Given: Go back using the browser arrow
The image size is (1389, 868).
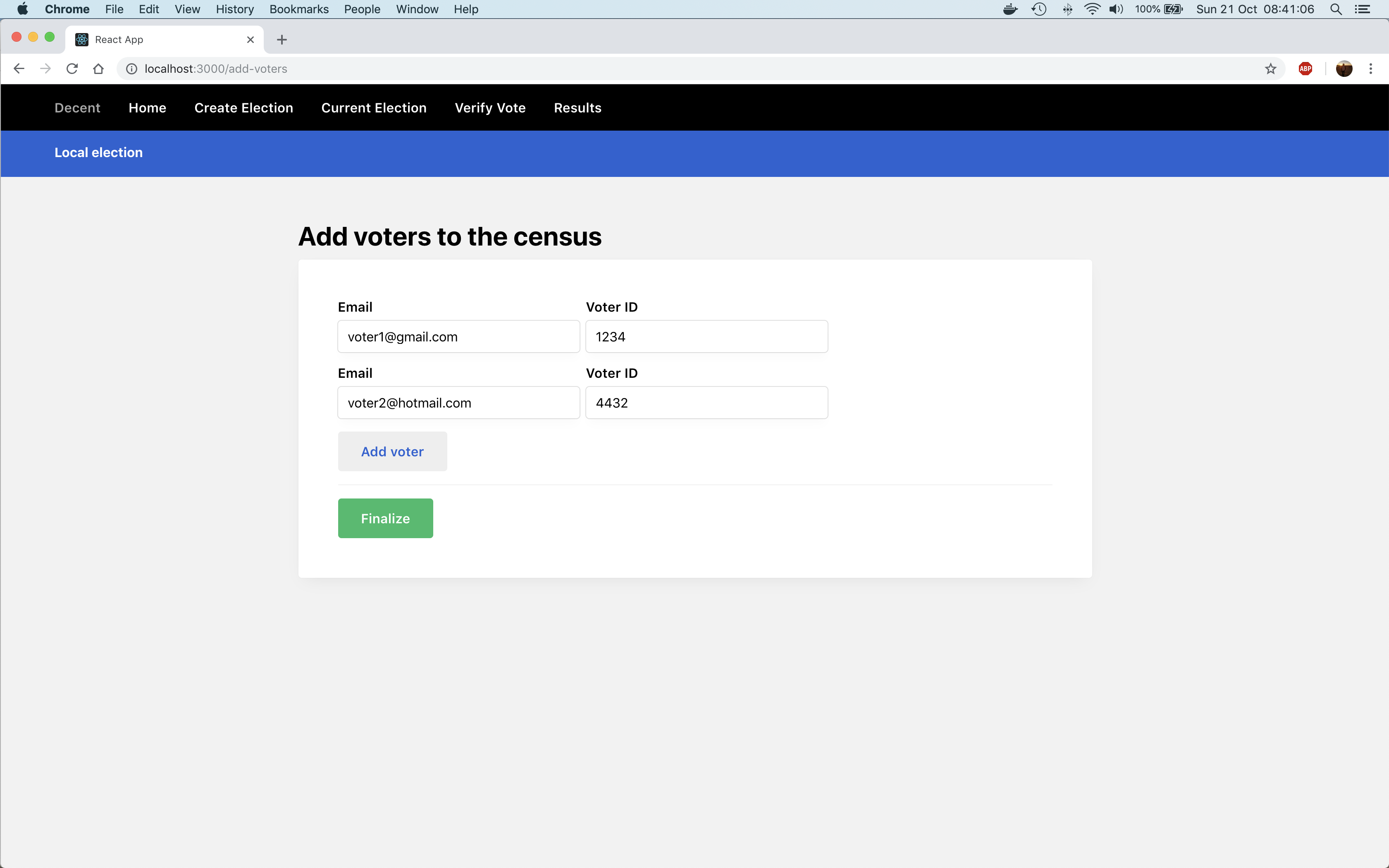Looking at the screenshot, I should (19, 69).
